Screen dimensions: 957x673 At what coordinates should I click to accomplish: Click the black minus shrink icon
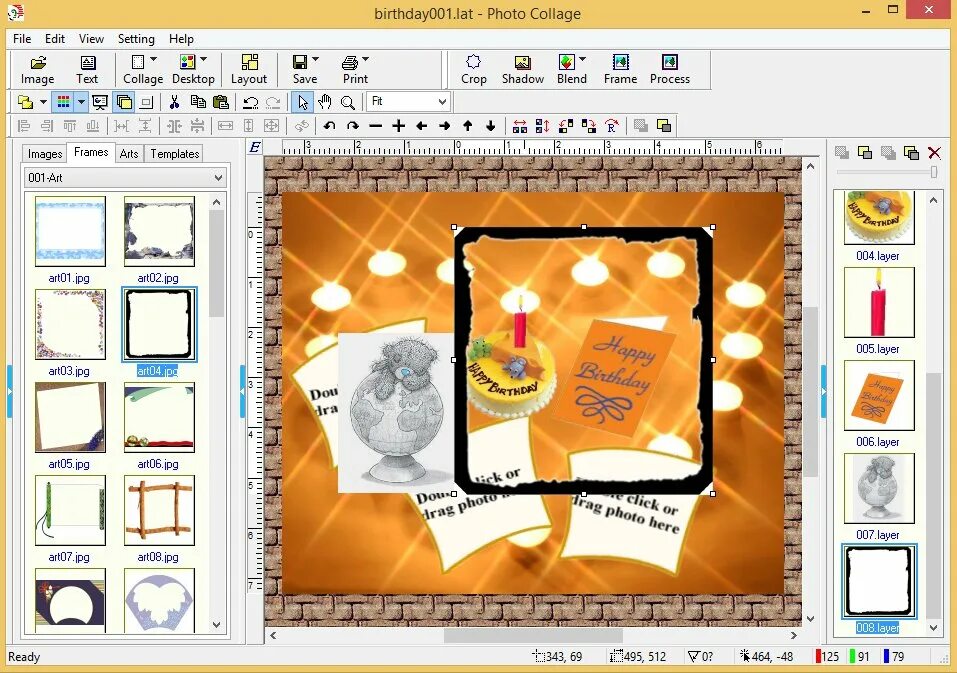pos(375,126)
